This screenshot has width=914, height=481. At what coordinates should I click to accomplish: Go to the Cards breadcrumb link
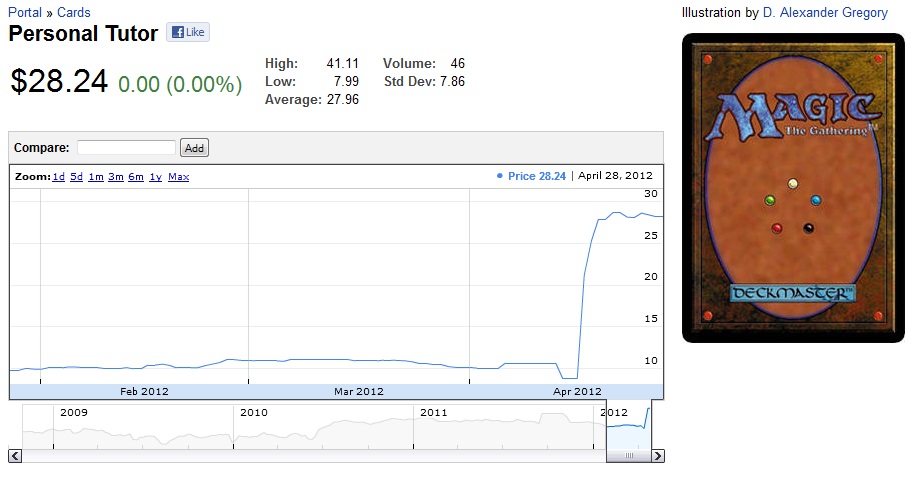pos(73,13)
